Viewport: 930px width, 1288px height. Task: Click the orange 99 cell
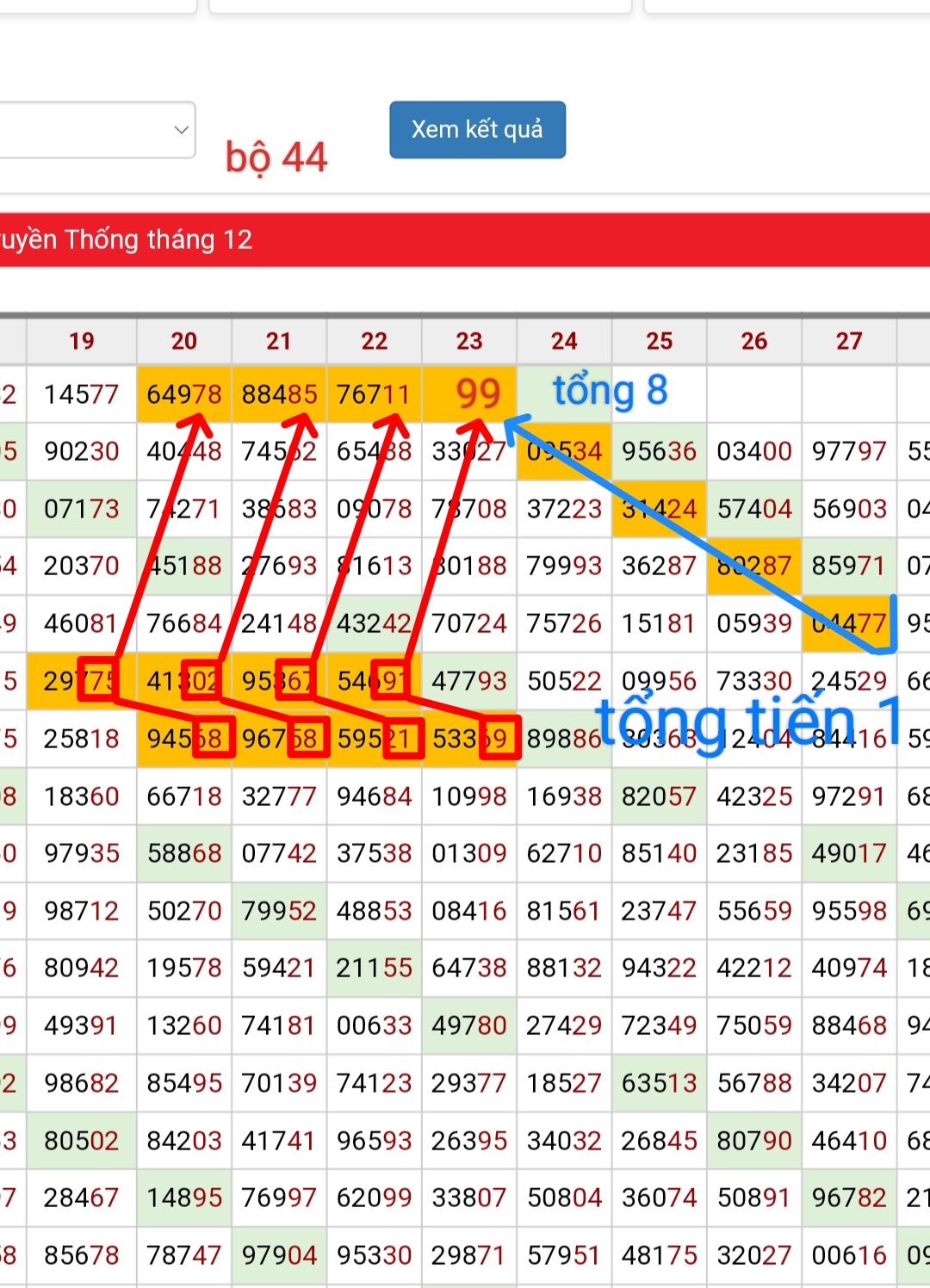click(x=469, y=394)
